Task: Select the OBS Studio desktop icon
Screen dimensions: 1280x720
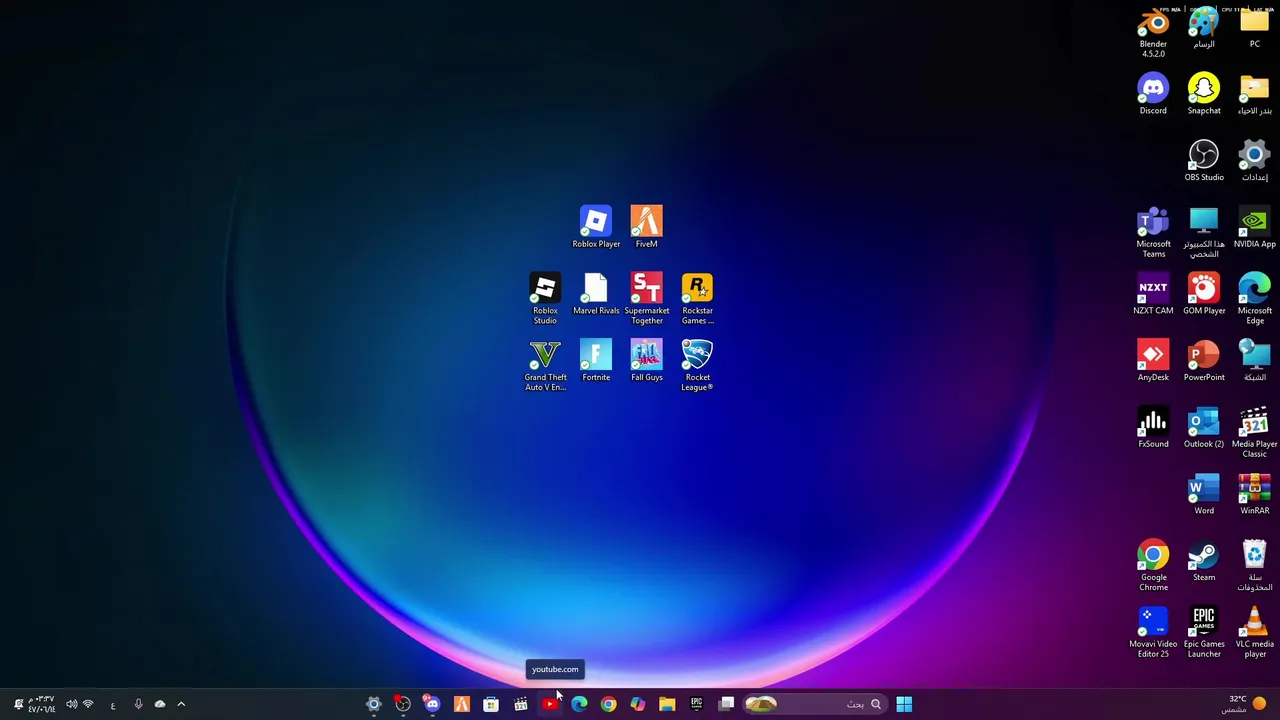Action: (1204, 160)
